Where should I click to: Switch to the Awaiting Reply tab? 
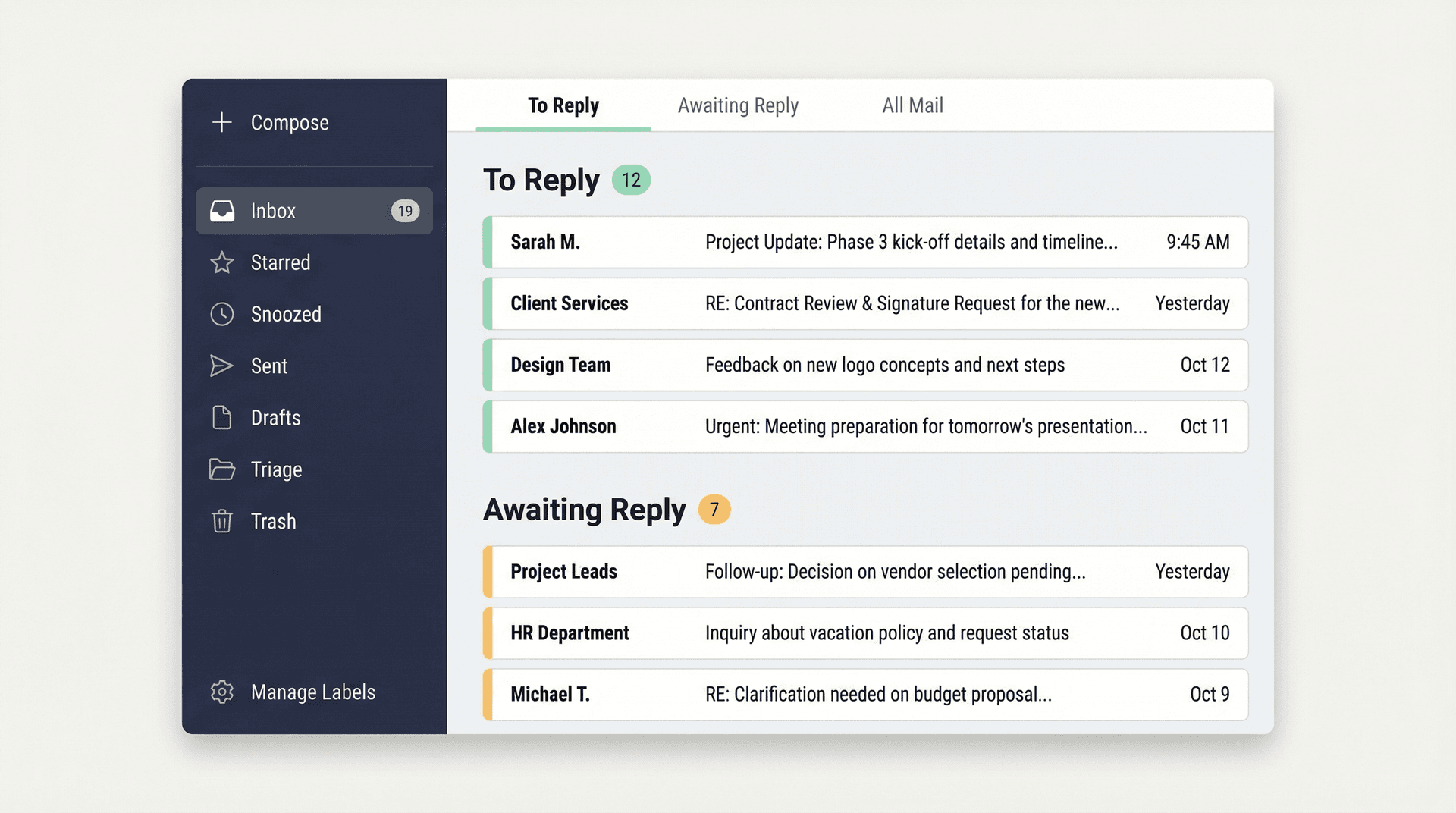coord(738,105)
